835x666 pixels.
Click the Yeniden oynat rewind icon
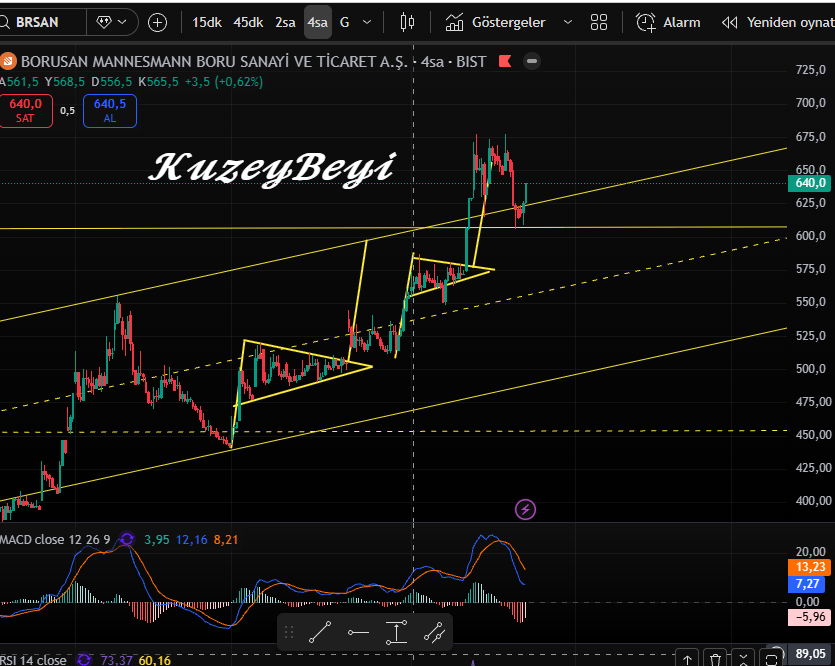[730, 22]
